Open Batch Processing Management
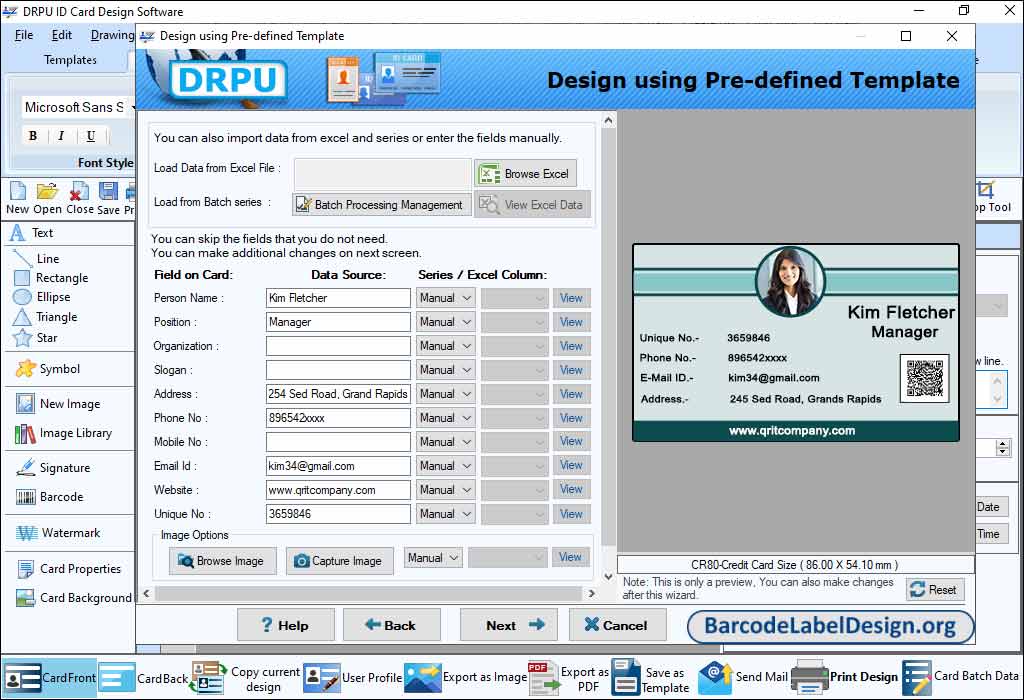1024x700 pixels. [x=381, y=205]
